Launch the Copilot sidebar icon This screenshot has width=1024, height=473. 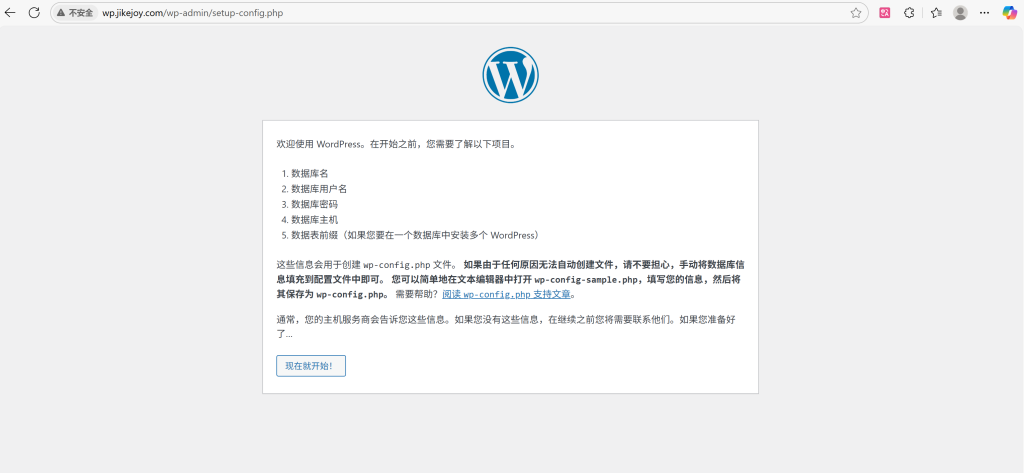(x=1010, y=12)
